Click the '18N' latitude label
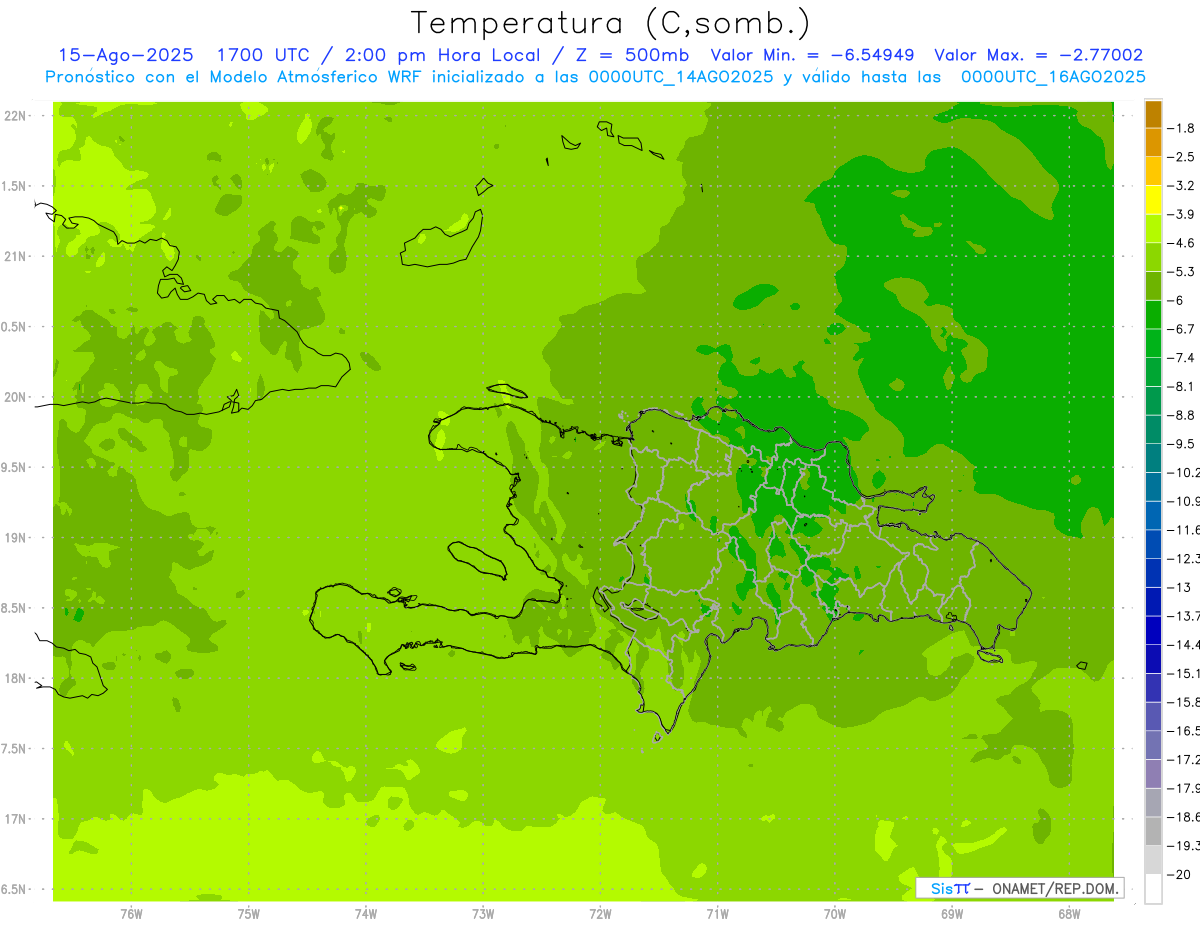Viewport: 1200px width, 927px height. click(x=17, y=678)
